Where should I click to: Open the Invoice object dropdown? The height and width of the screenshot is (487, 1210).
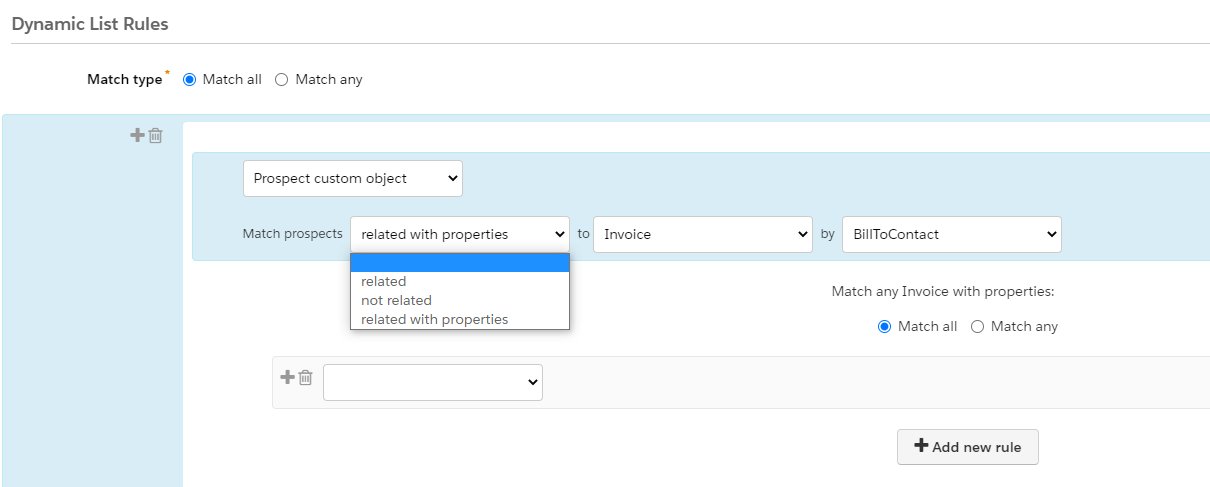(702, 234)
